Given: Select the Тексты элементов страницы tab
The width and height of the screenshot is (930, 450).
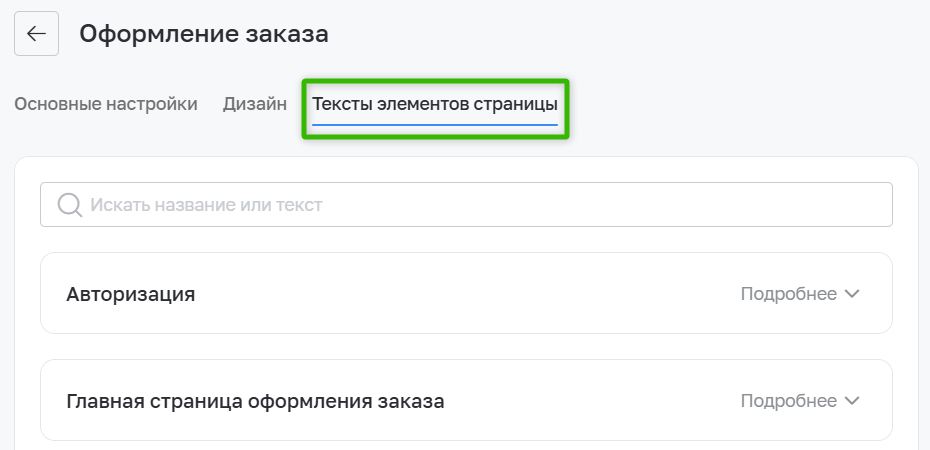Looking at the screenshot, I should (435, 104).
